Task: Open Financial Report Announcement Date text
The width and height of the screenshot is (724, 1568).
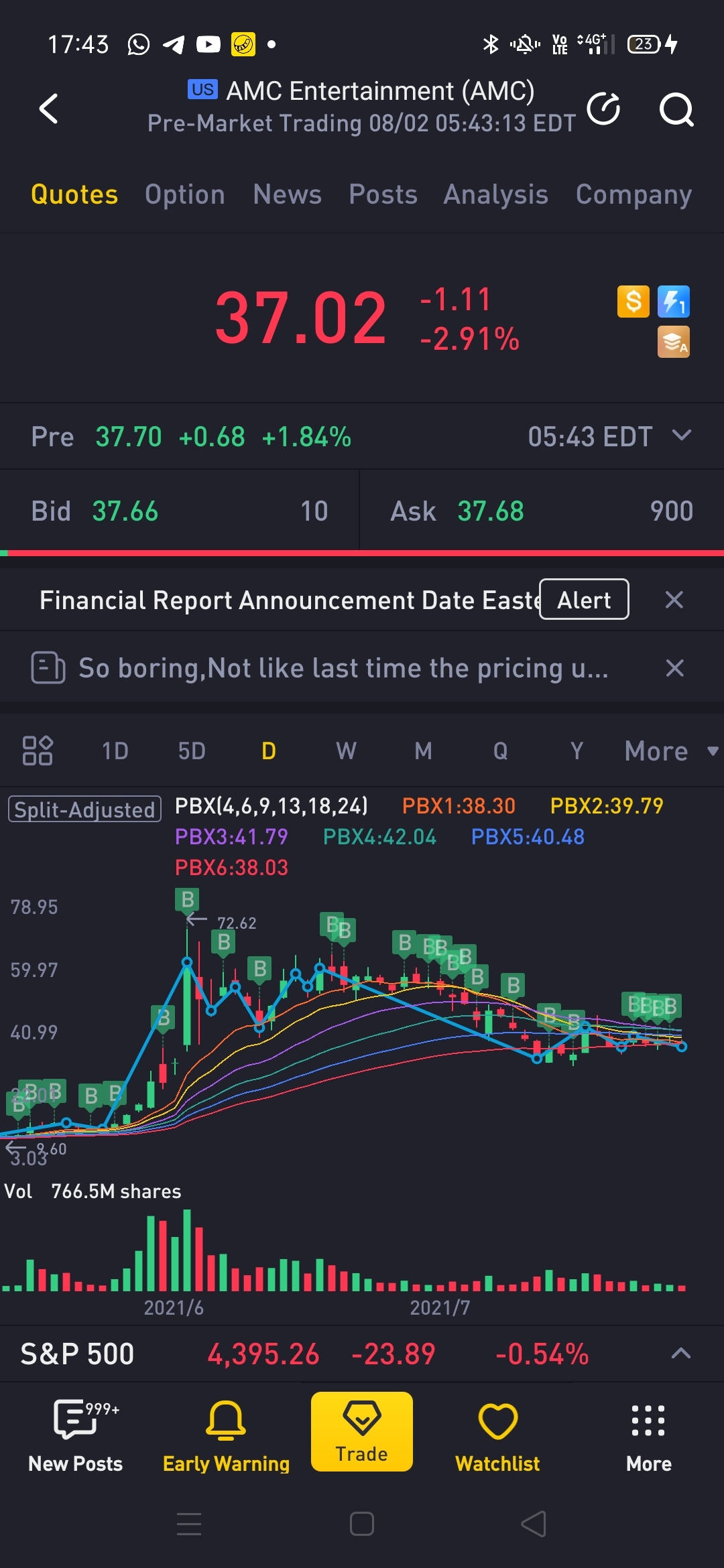Action: click(x=290, y=600)
